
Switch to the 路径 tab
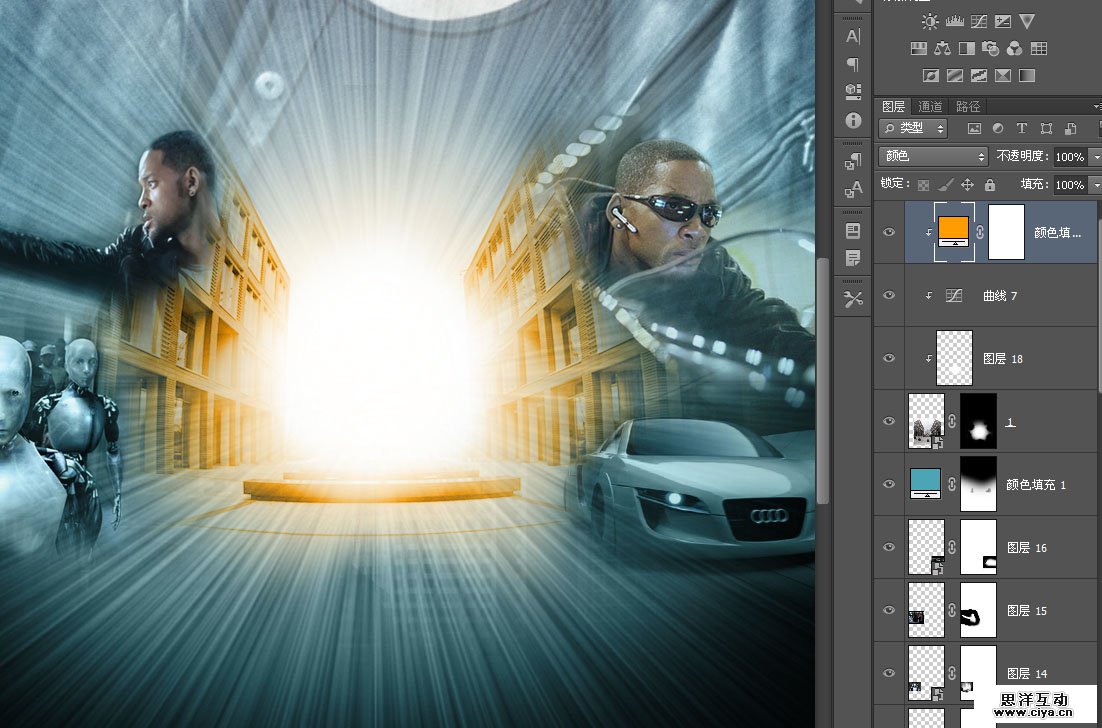967,106
